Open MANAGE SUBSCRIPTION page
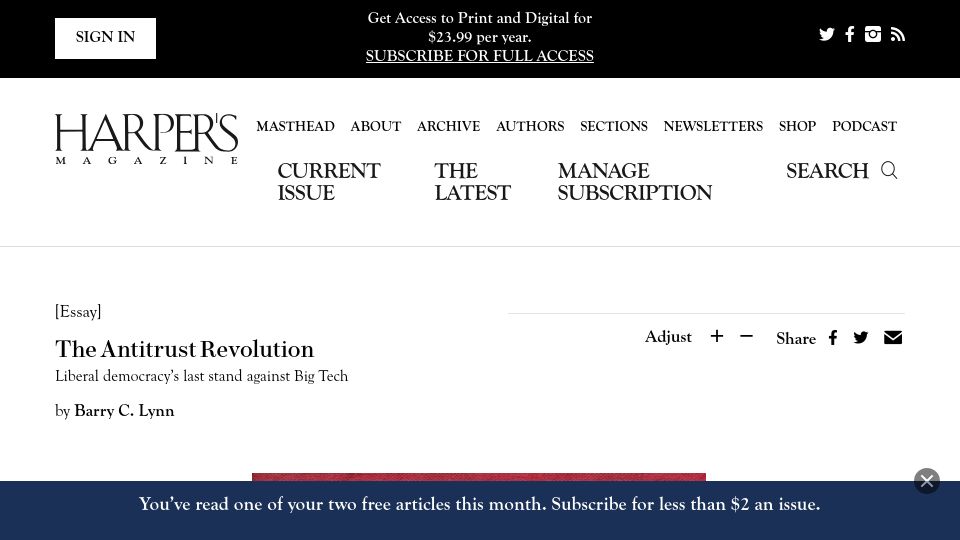 click(634, 182)
